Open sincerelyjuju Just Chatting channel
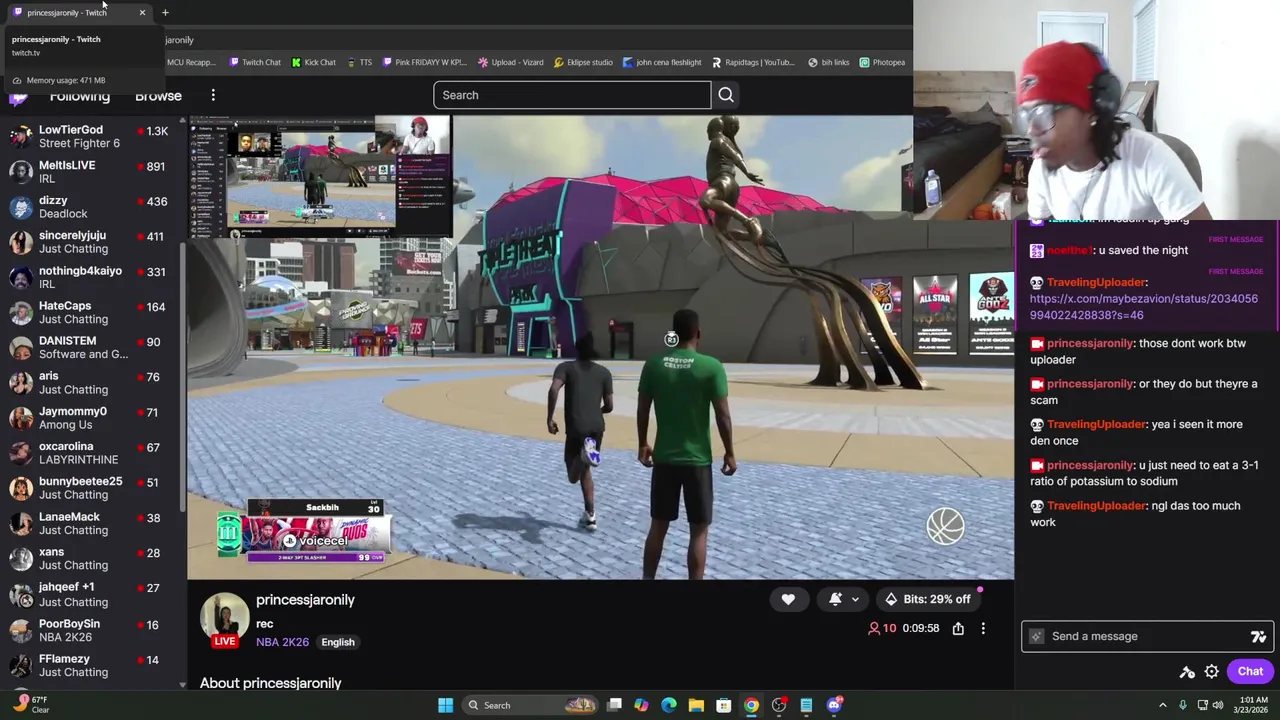Image resolution: width=1280 pixels, height=720 pixels. coord(92,242)
